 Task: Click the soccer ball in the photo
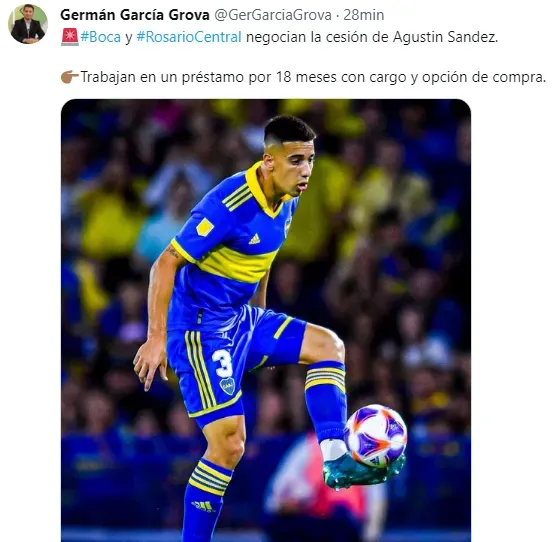tap(376, 435)
